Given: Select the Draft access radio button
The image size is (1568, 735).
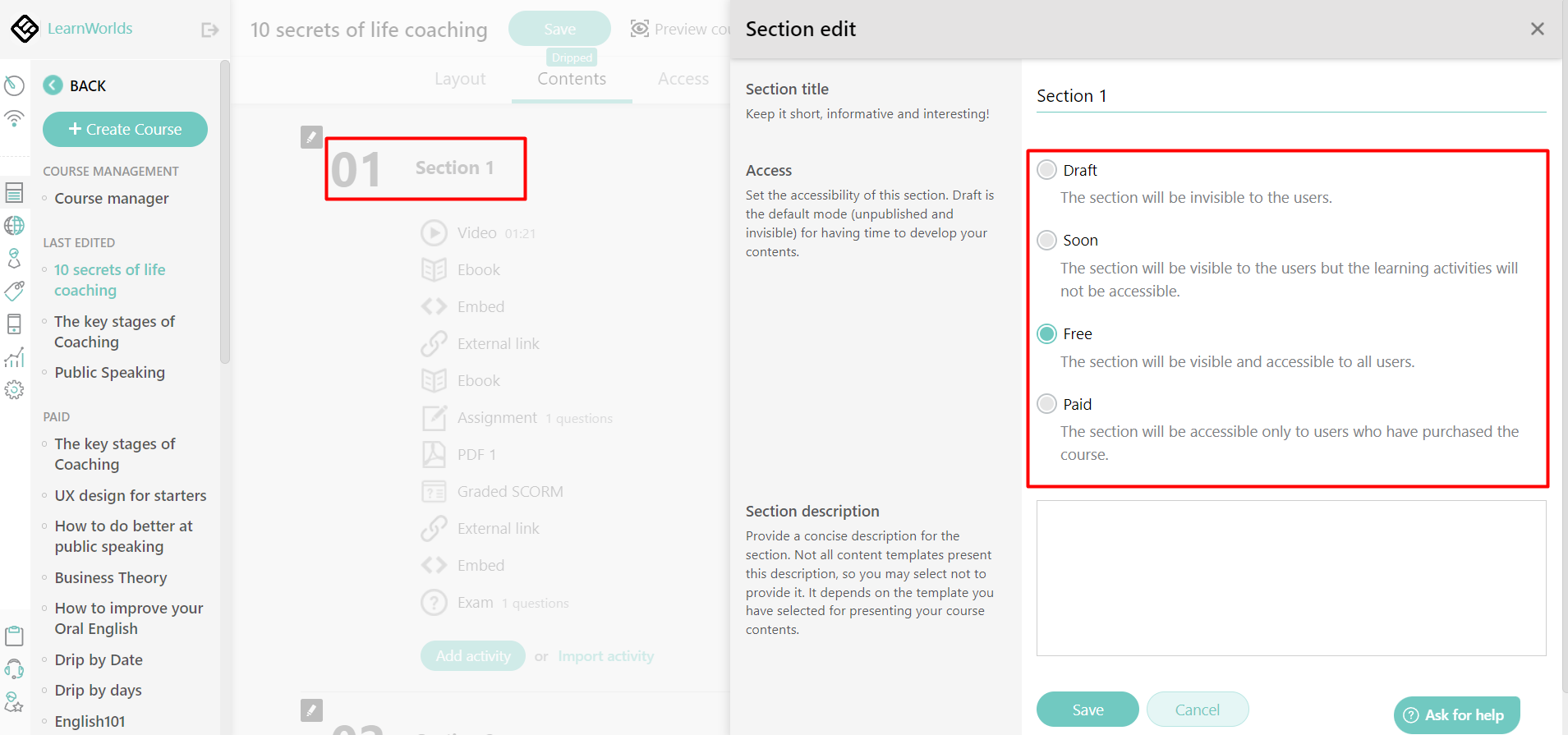Looking at the screenshot, I should 1046,169.
